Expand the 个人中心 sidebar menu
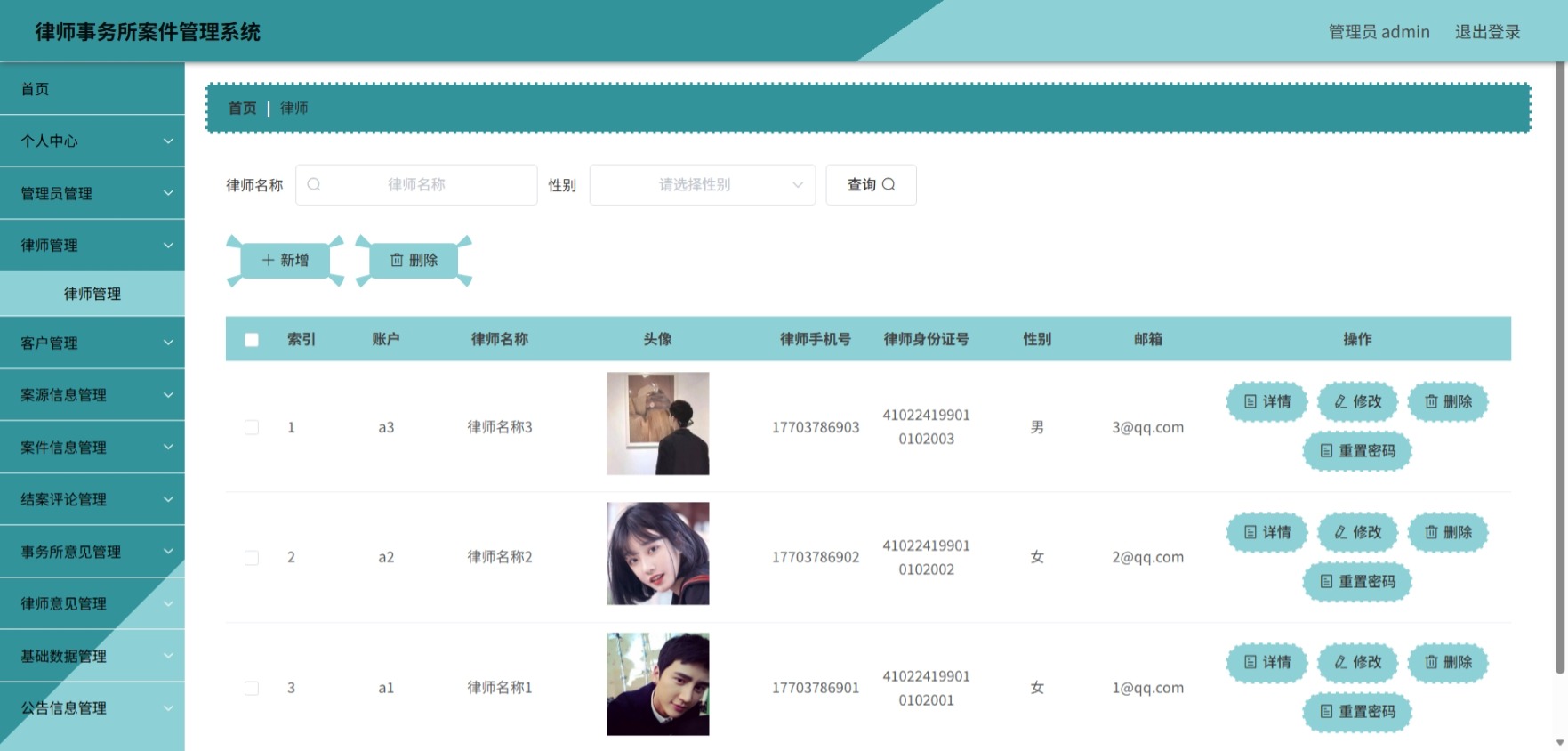Screen dimensions: 1568x751 92,141
